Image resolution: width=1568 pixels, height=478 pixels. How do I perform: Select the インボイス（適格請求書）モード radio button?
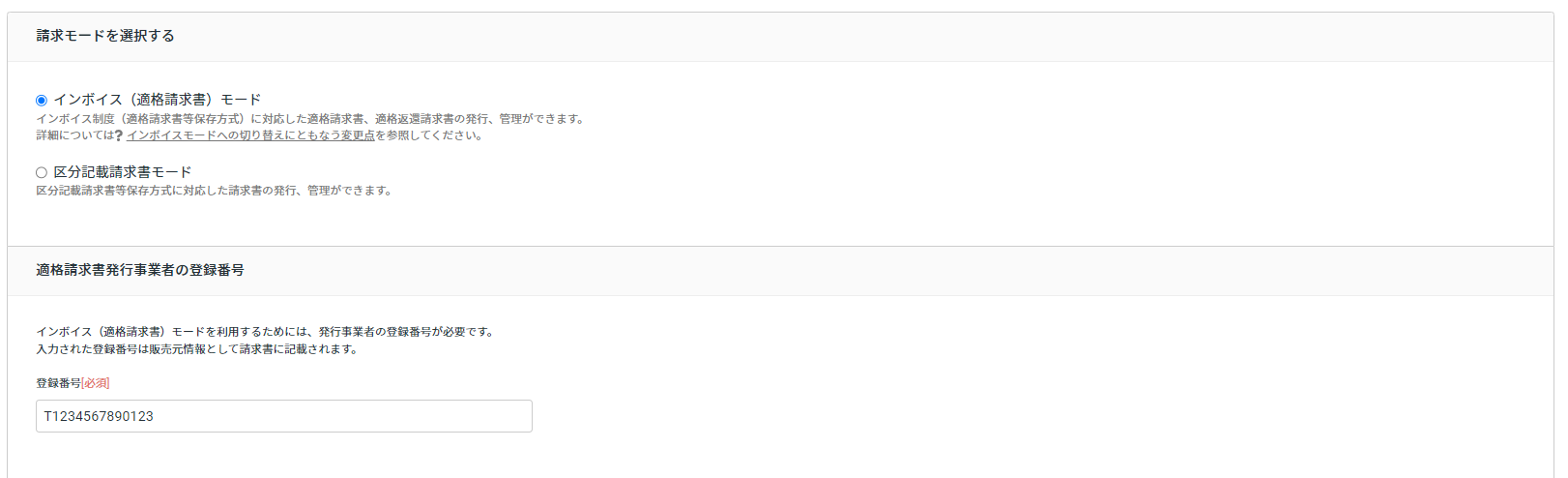point(42,101)
